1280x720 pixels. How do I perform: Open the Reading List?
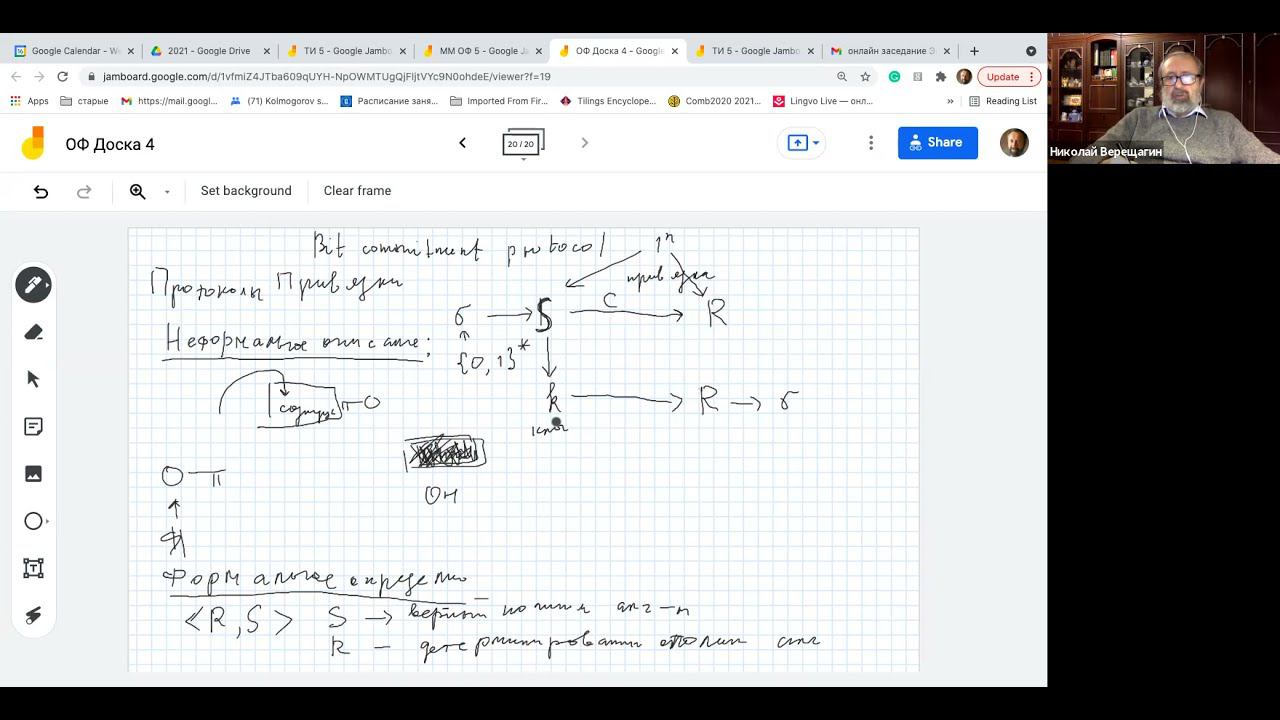[1003, 101]
